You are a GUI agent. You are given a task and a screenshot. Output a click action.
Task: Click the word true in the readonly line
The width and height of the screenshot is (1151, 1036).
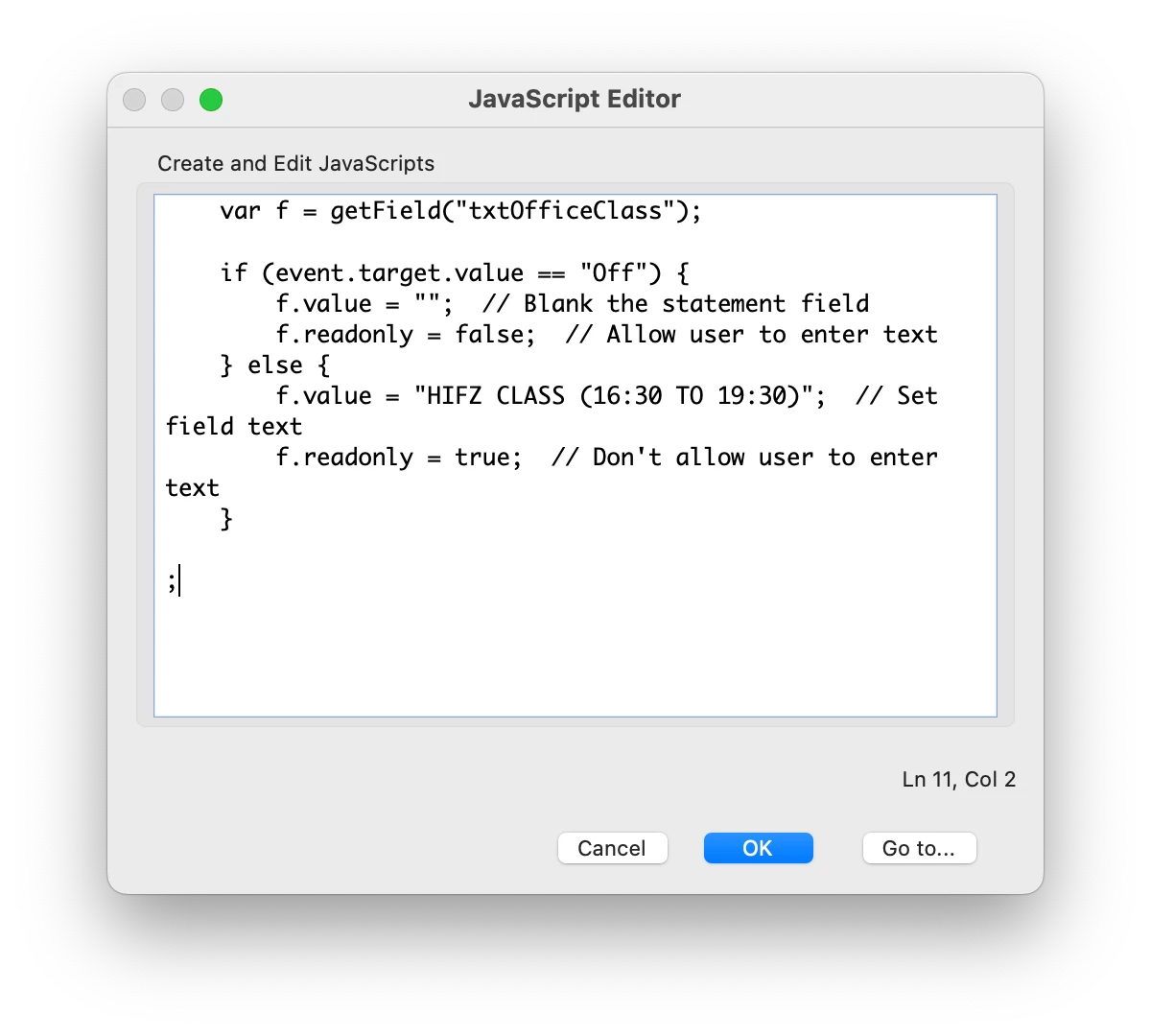point(482,458)
